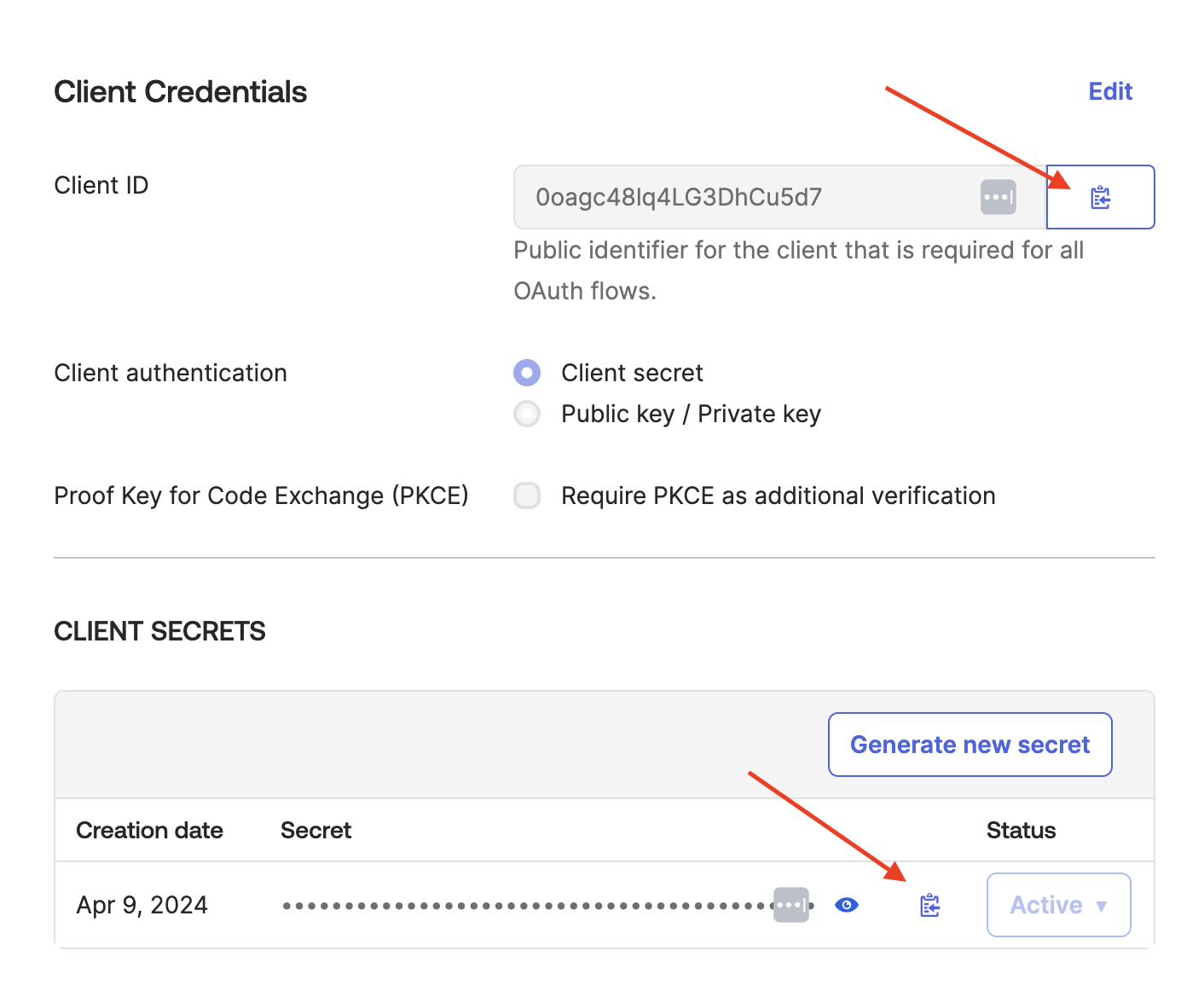Select the Client secret radio button
The height and width of the screenshot is (991, 1204).
pyautogui.click(x=527, y=373)
